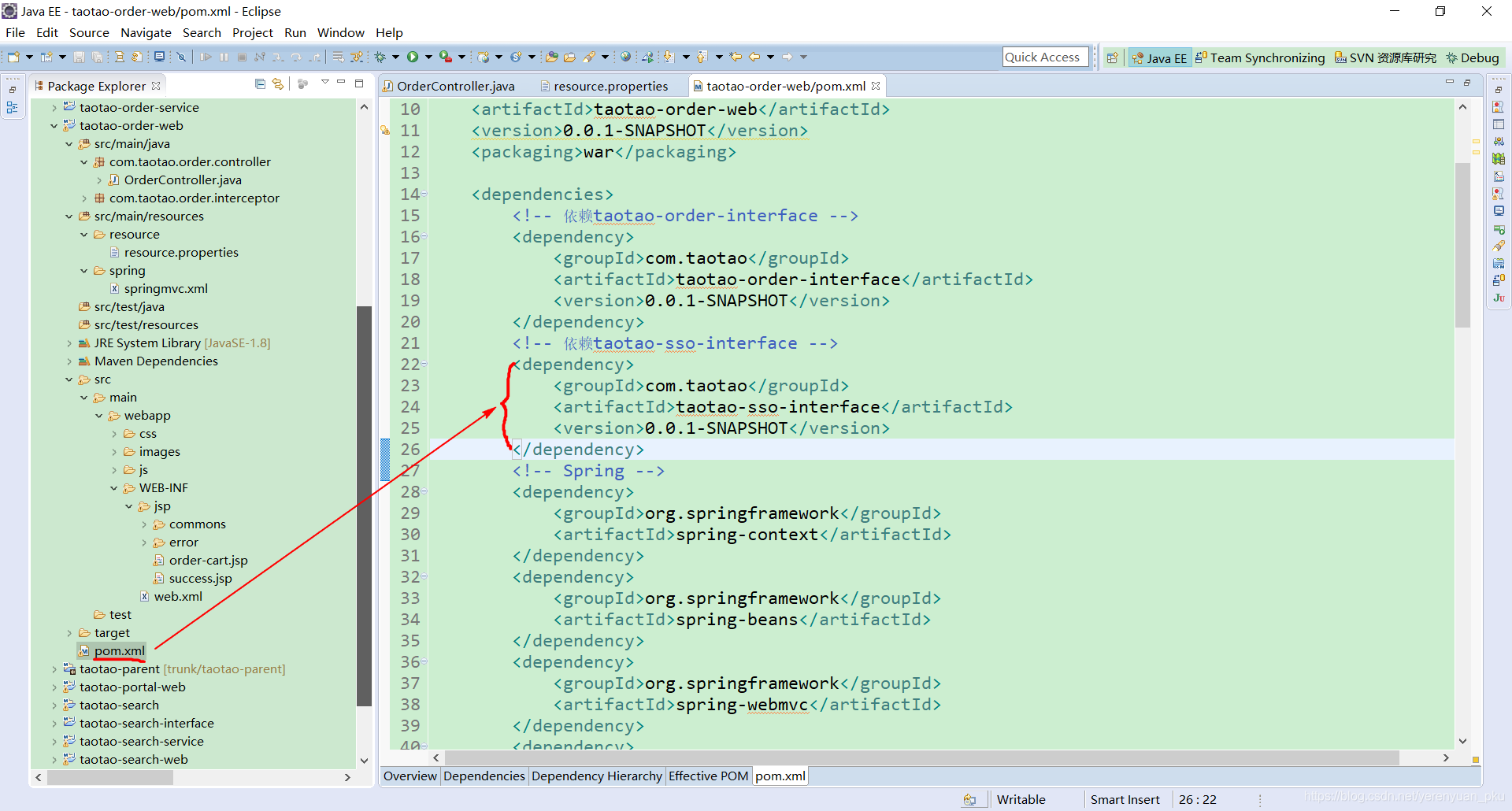Open the Effective POM tab
The height and width of the screenshot is (811, 1512).
click(708, 776)
